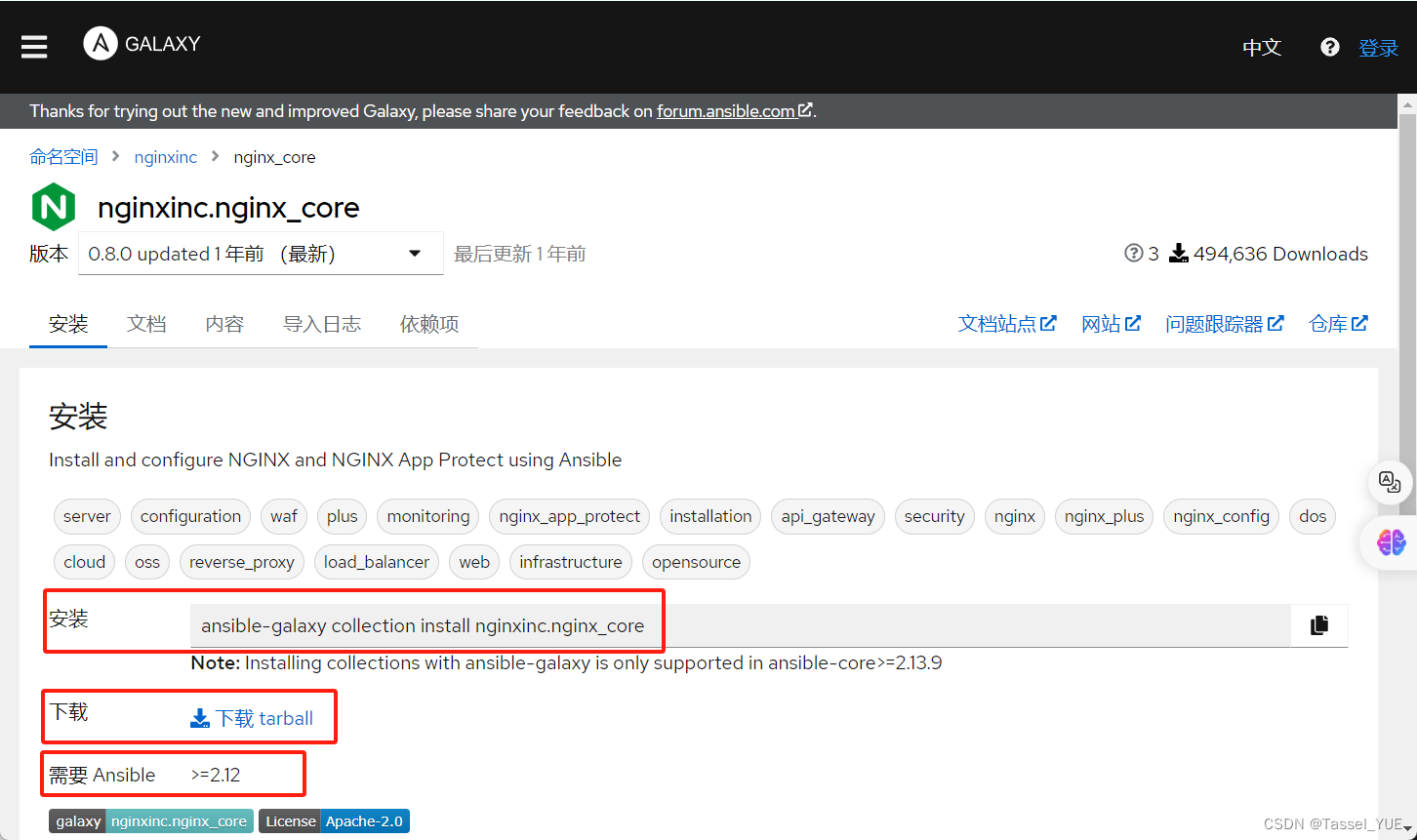Copy the install command with clipboard icon
Screen dimensions: 1417x840
(x=1319, y=625)
